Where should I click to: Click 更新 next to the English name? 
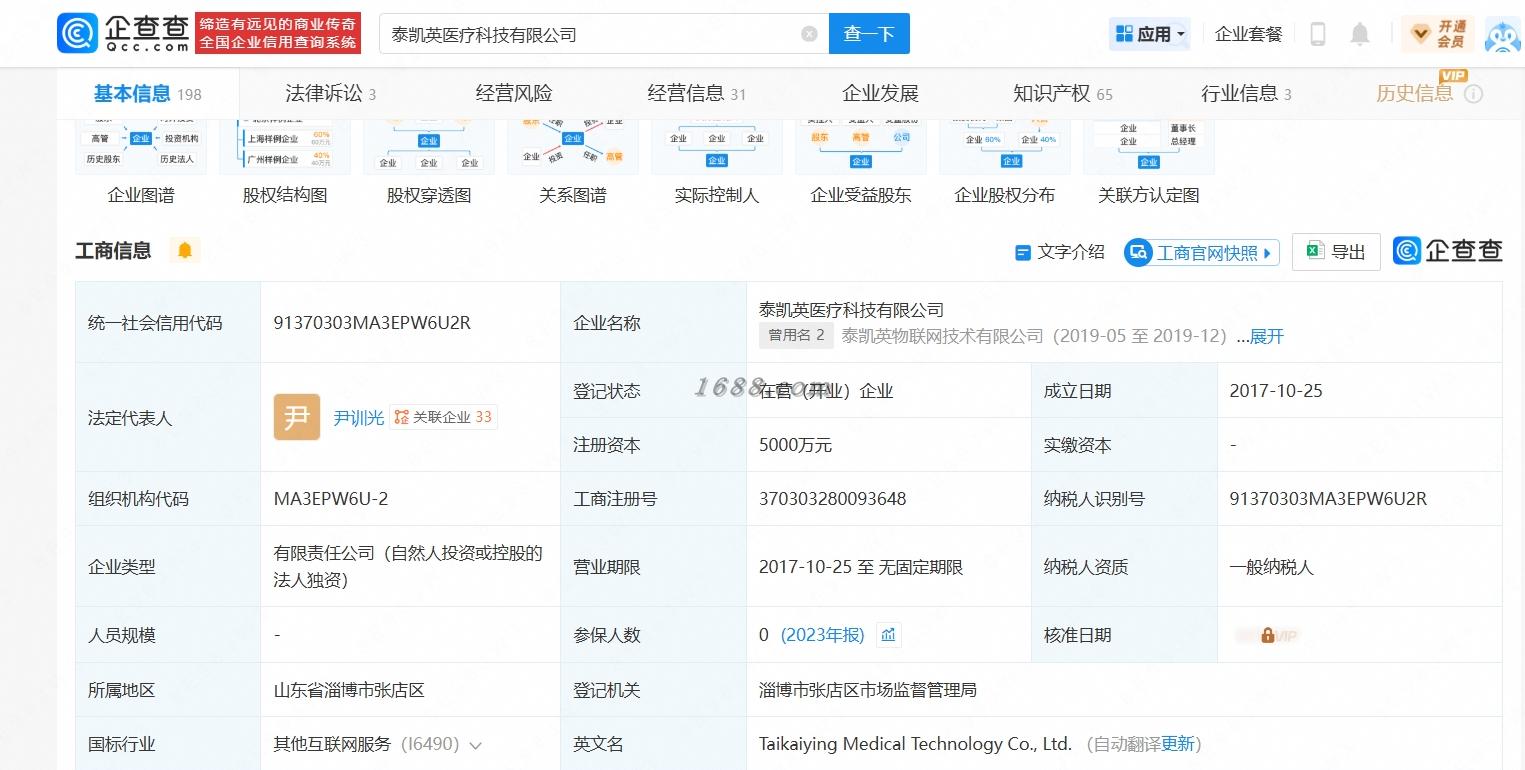[x=1178, y=744]
